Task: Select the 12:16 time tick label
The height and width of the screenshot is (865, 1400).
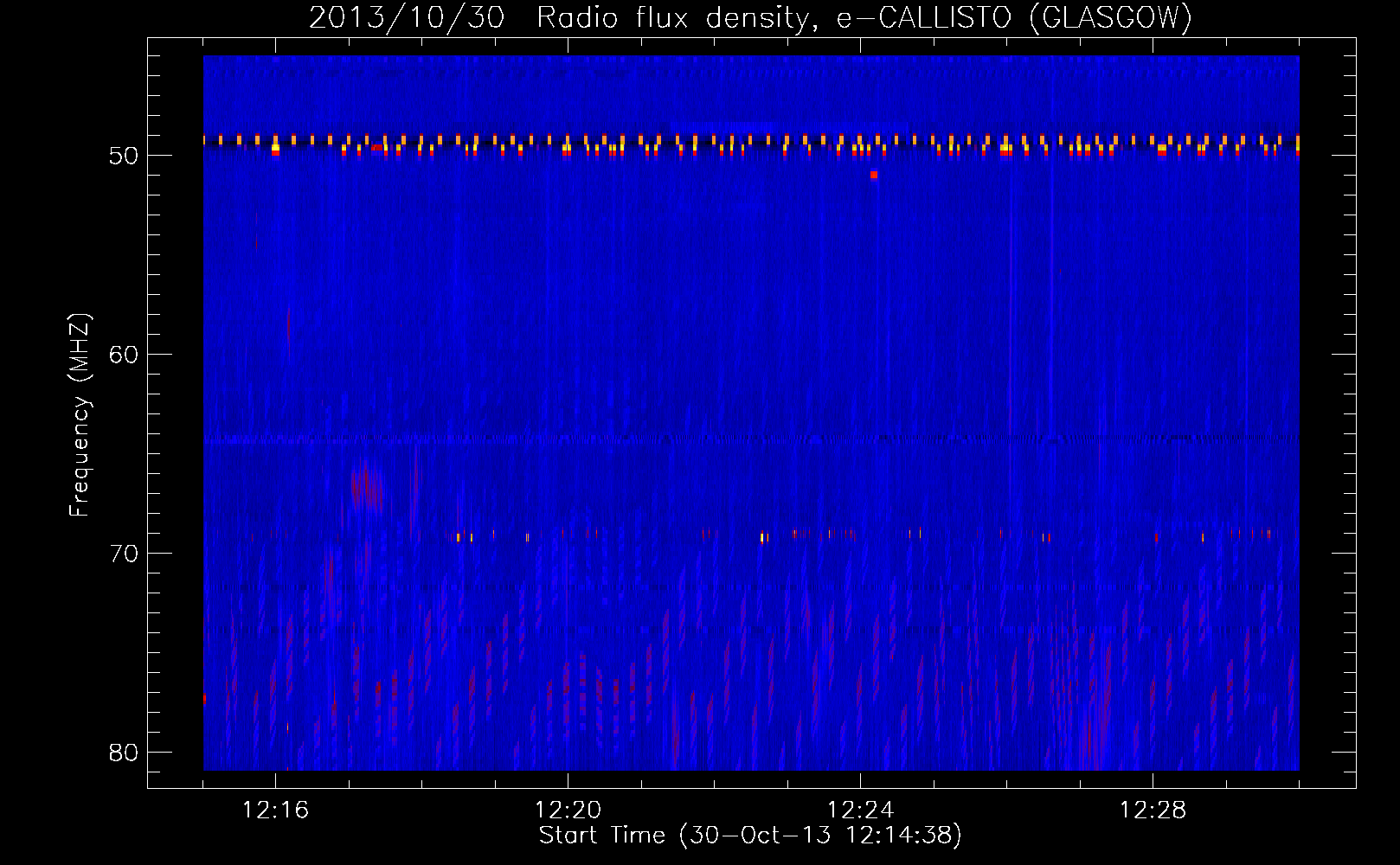Action: point(275,811)
